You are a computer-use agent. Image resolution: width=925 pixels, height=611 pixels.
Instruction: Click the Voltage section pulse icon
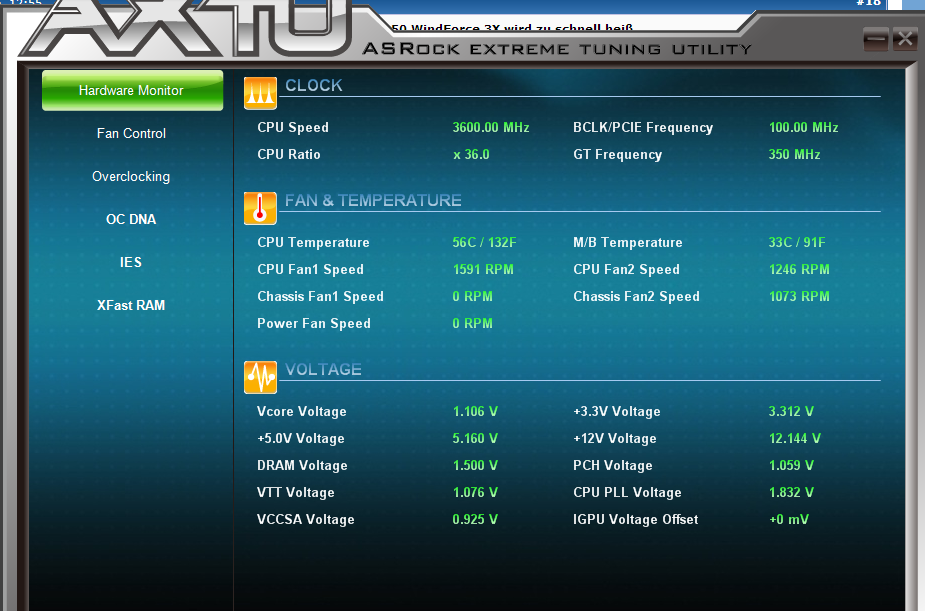(x=260, y=377)
